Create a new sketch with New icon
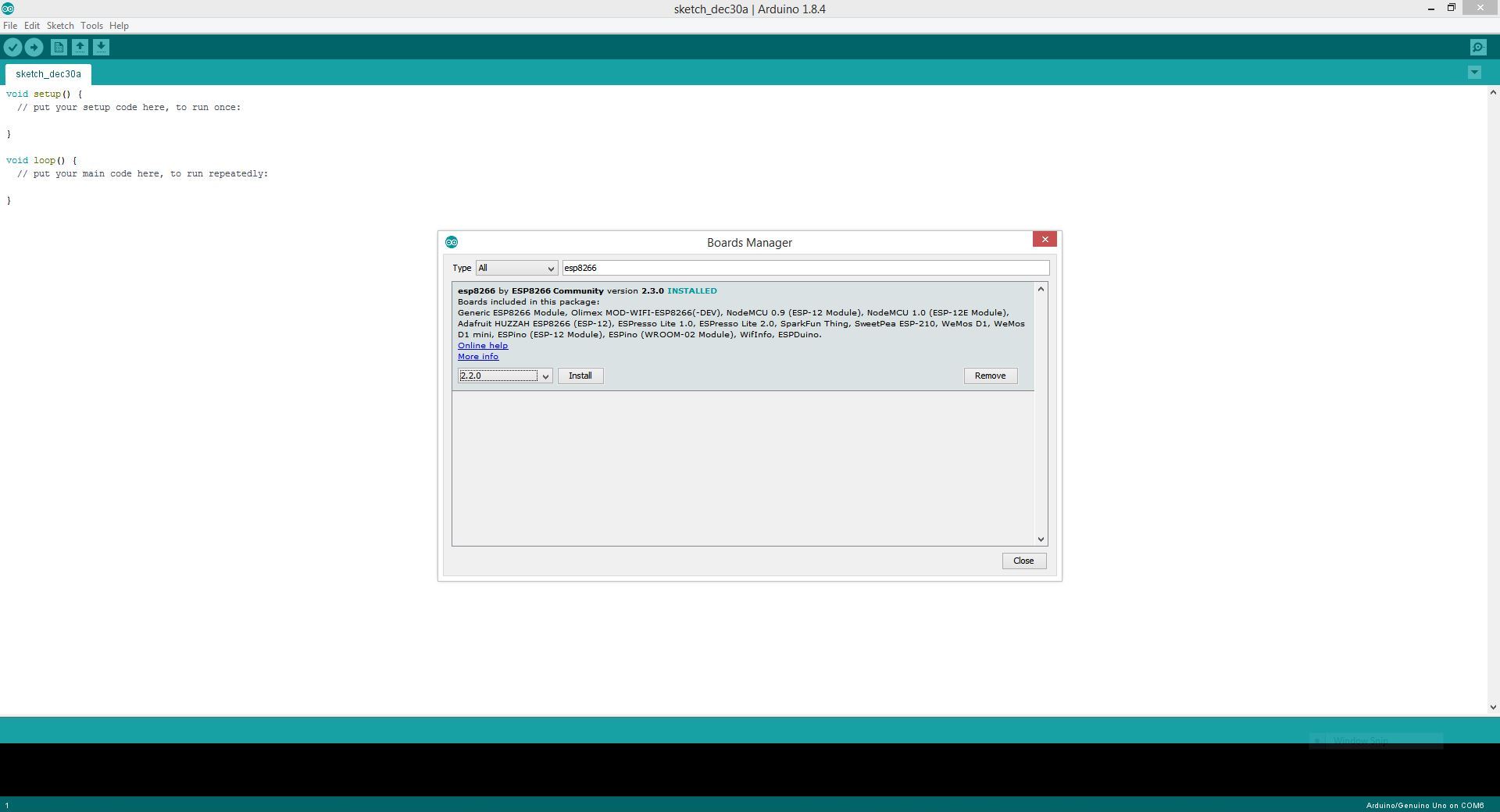The image size is (1500, 812). 59,48
